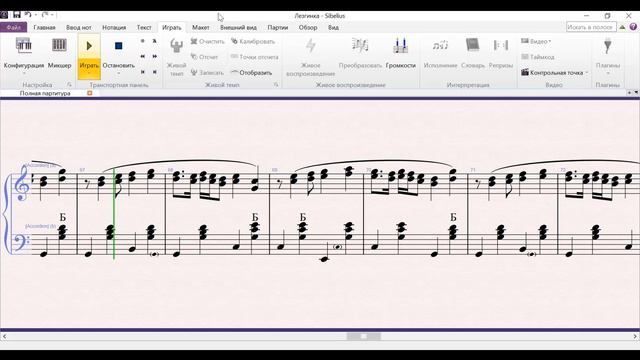
Task: Switch to the Обзор tab
Action: [x=308, y=27]
